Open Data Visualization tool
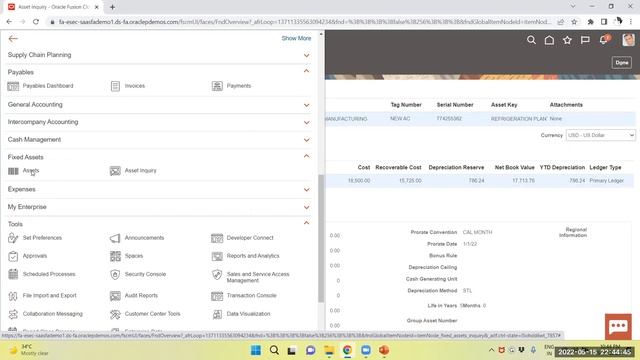Image resolution: width=640 pixels, height=360 pixels. 248,314
